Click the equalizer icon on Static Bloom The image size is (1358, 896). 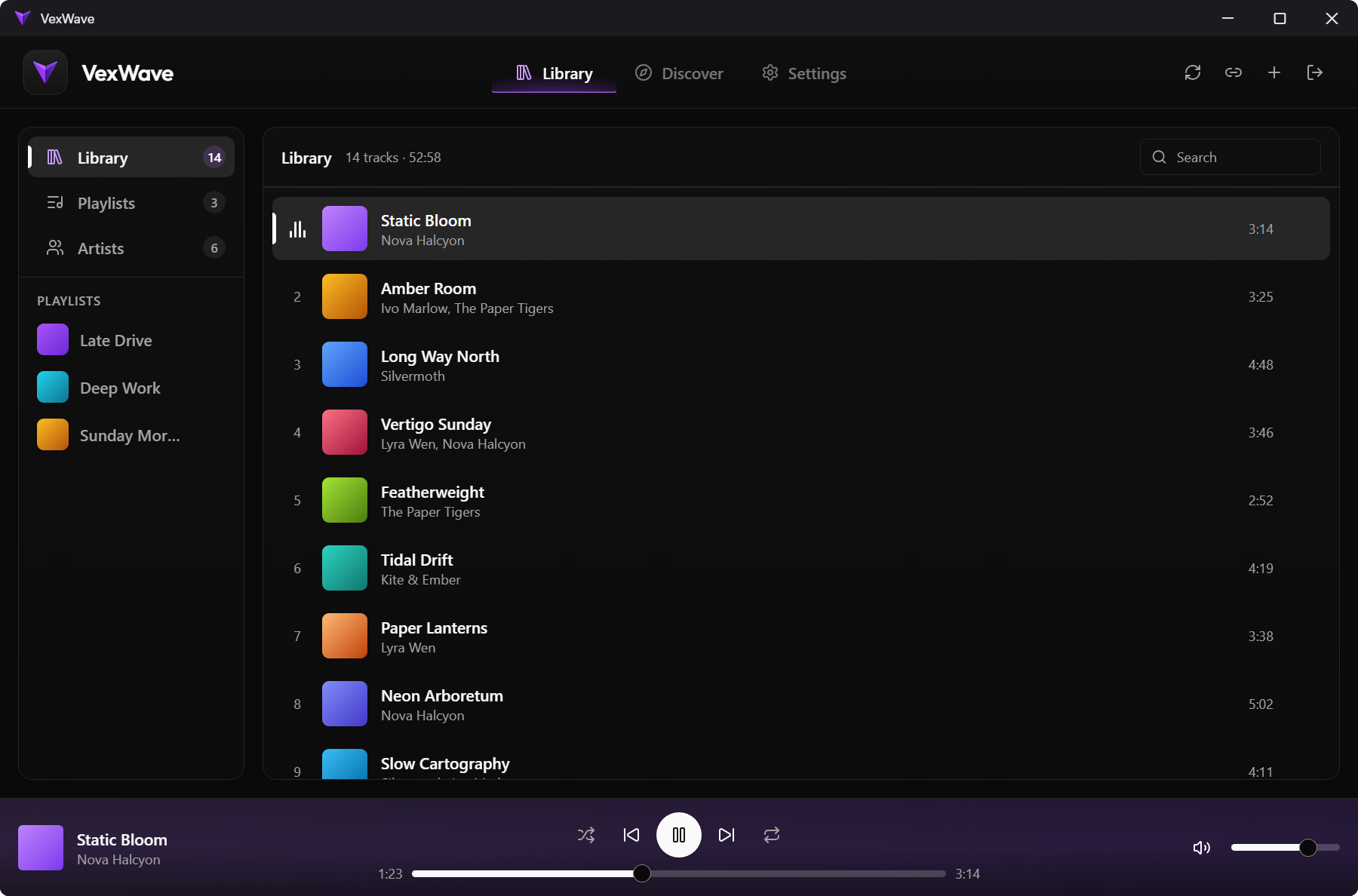pyautogui.click(x=298, y=229)
